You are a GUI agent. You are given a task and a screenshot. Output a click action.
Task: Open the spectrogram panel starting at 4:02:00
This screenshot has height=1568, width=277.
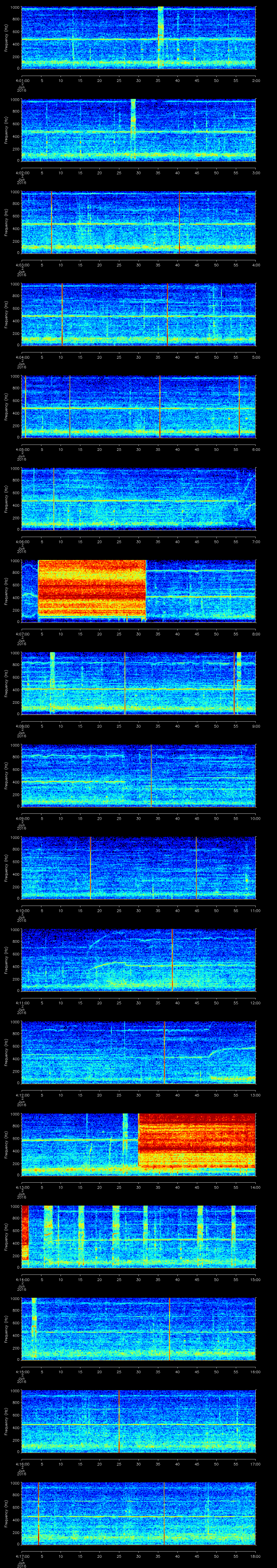138,130
